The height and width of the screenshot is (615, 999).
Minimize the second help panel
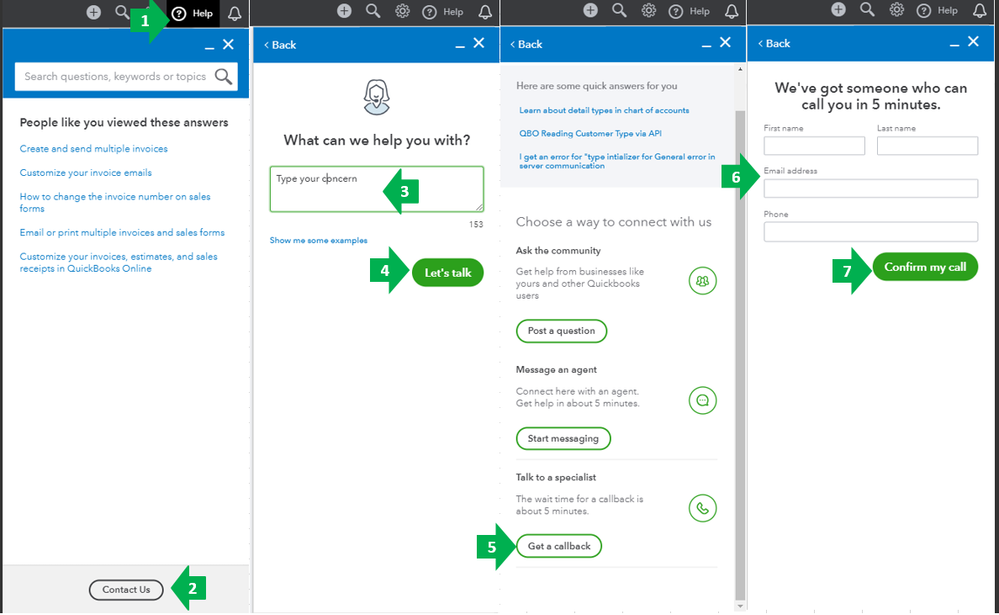[460, 46]
